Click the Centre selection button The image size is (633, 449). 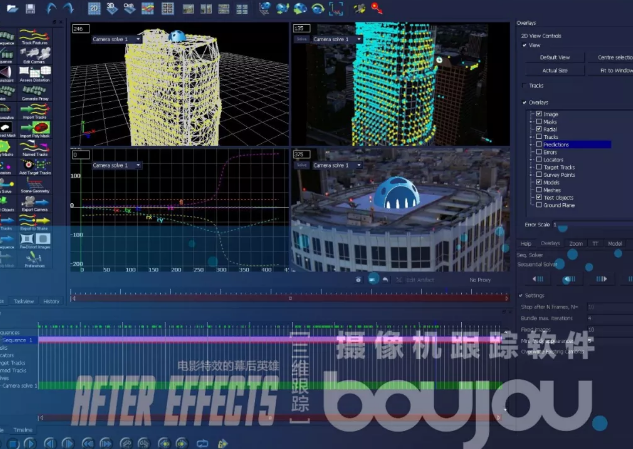tap(610, 57)
